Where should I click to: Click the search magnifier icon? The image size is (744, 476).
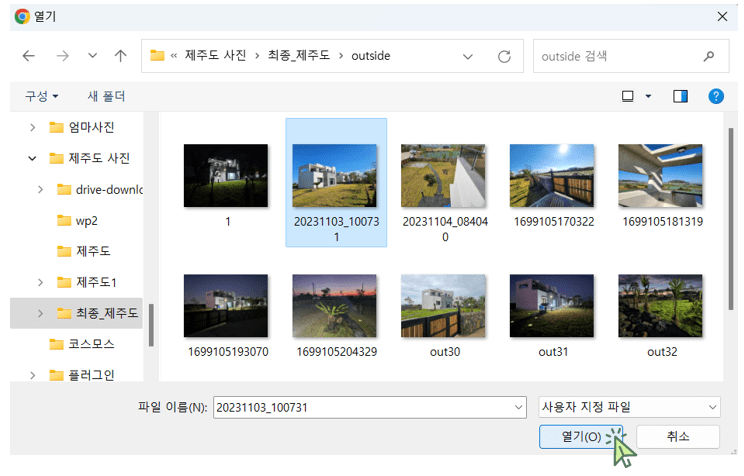tap(708, 56)
